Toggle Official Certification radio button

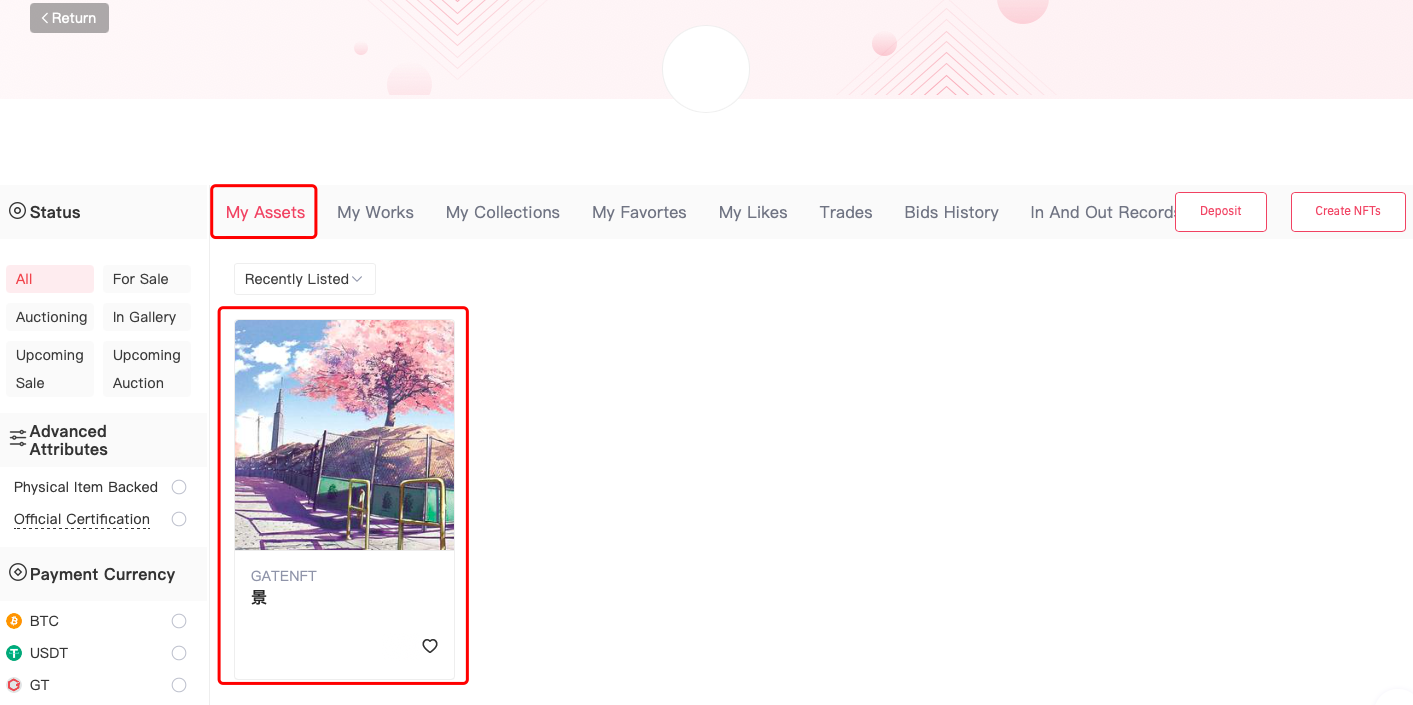179,519
